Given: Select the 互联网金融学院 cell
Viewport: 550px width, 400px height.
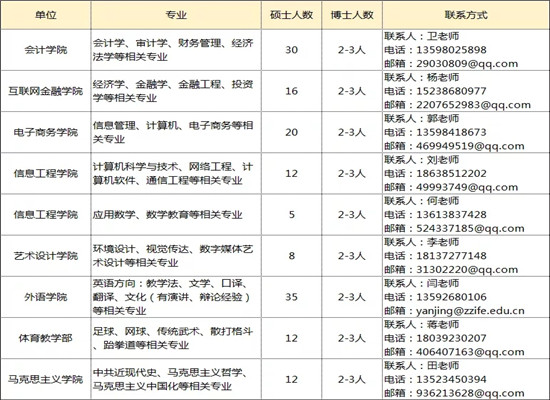Looking at the screenshot, I should tap(46, 91).
